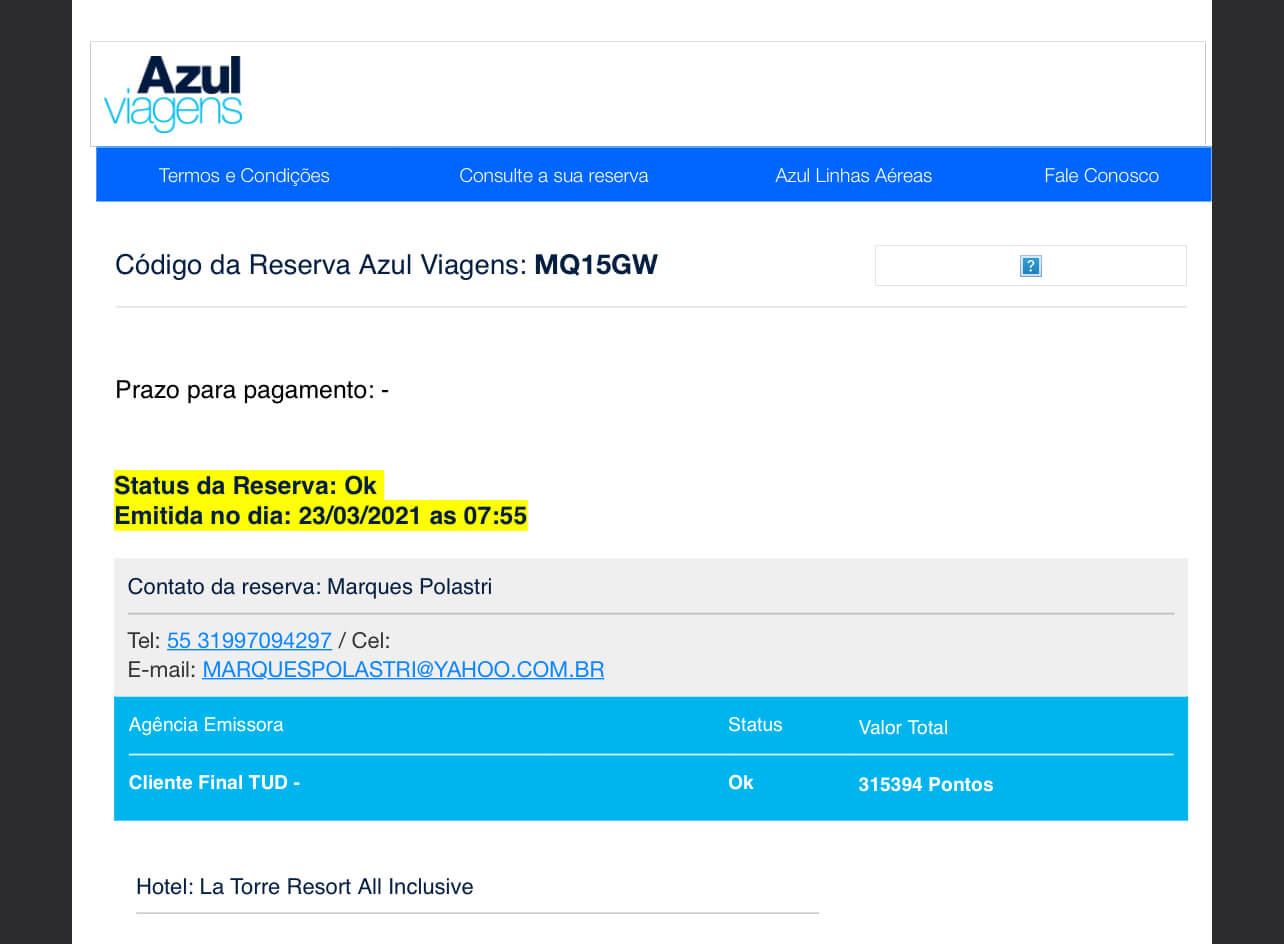Open Termos e Condições menu item
This screenshot has height=944, width=1284.
click(x=244, y=176)
